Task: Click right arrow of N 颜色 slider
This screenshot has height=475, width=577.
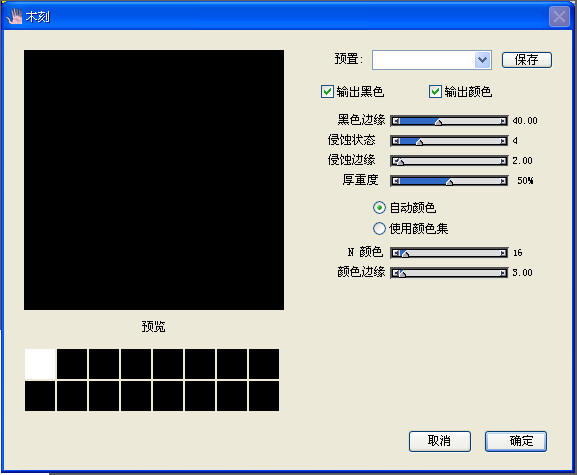Action: [503, 253]
